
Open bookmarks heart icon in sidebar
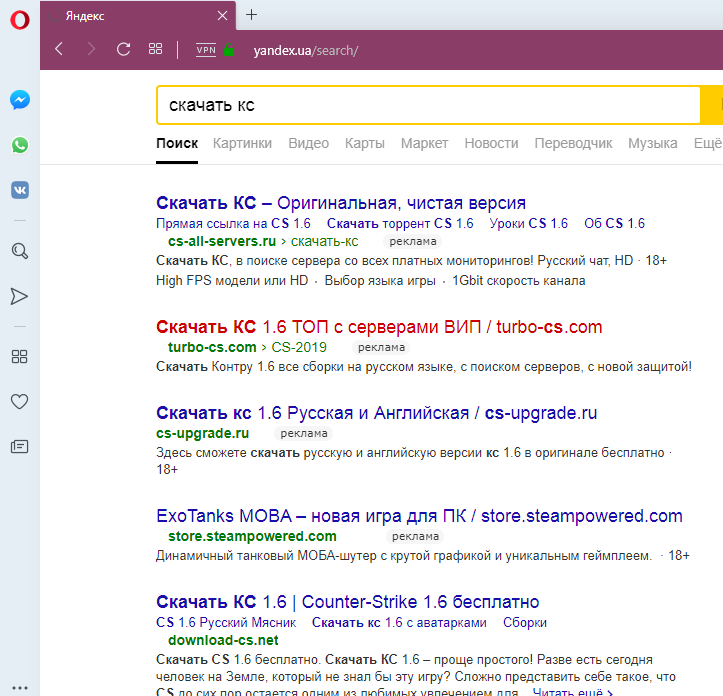point(19,401)
